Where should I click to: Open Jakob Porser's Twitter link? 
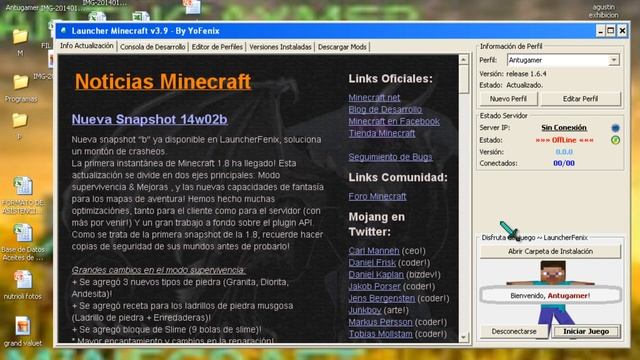[x=374, y=286]
